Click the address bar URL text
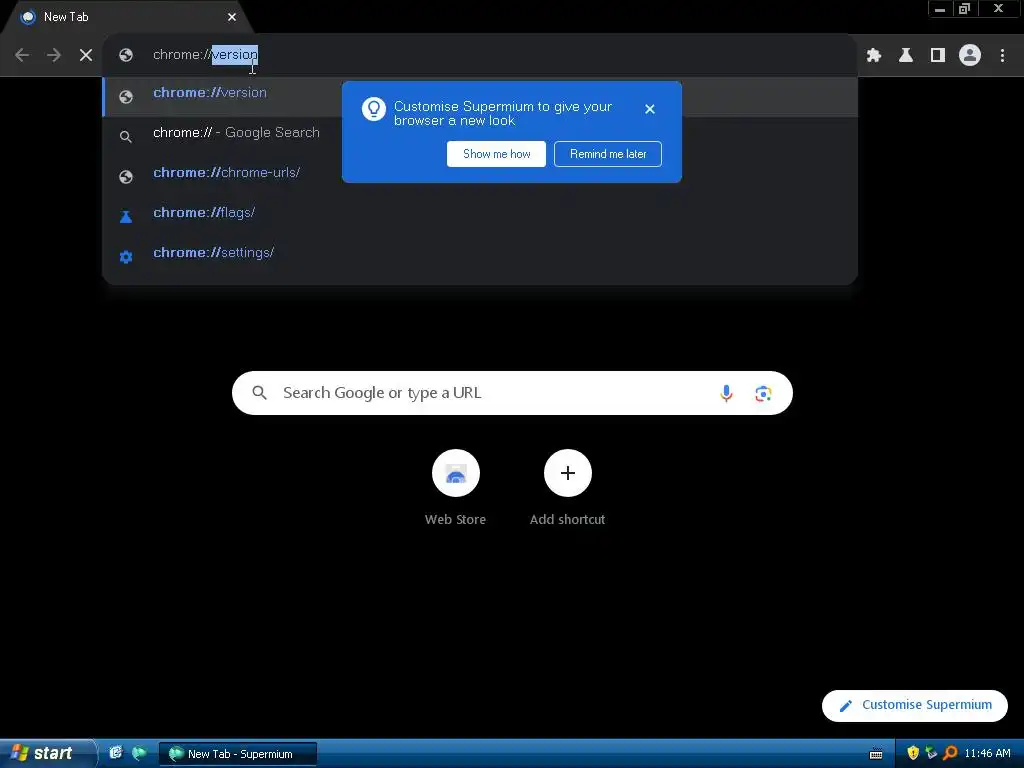Screen dimensions: 1024x768 [205, 55]
